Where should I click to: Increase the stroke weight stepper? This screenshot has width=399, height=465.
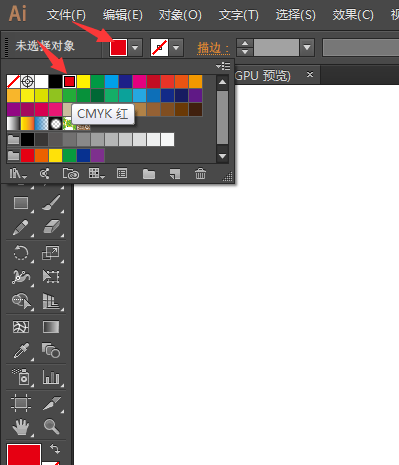click(x=245, y=43)
